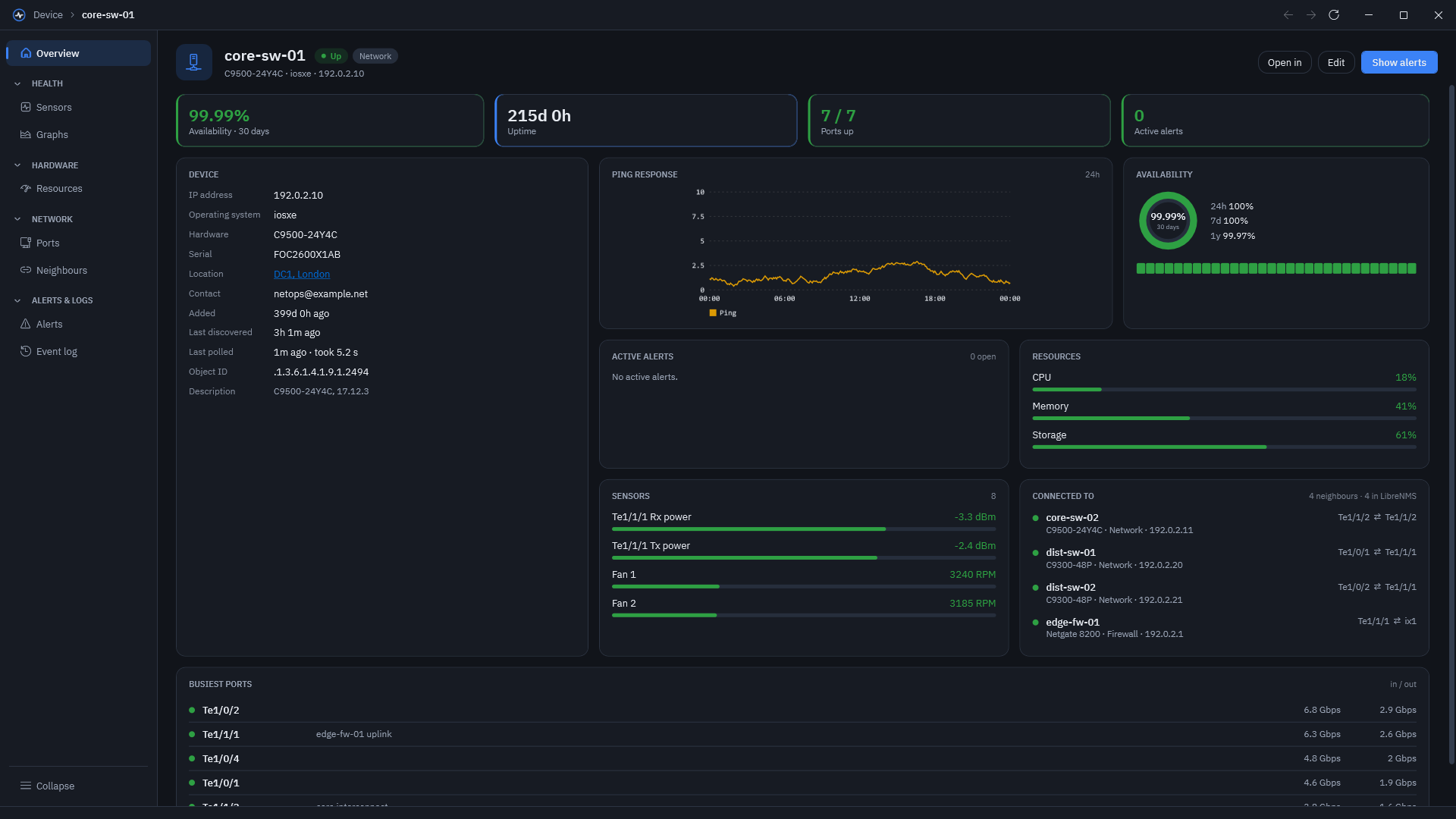The image size is (1456, 819).
Task: Click the Event log history icon
Action: [26, 351]
